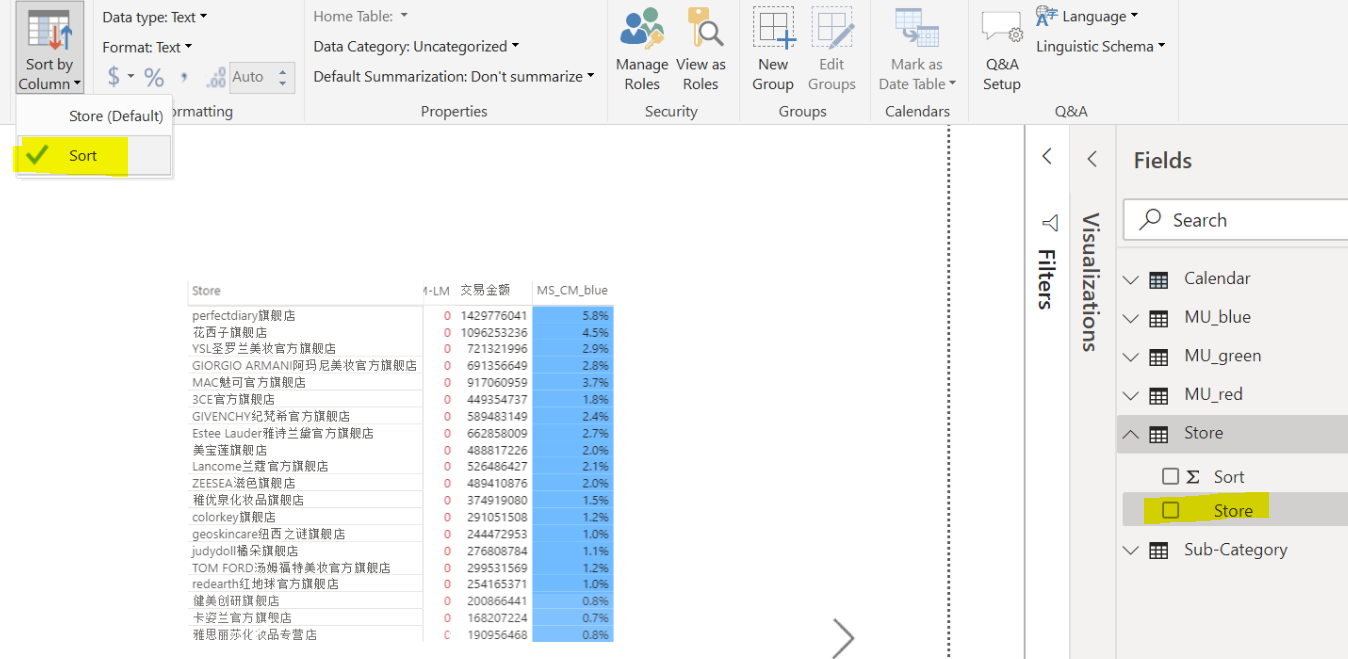
Task: Open the currency symbol dropdown arrow
Action: click(x=131, y=77)
